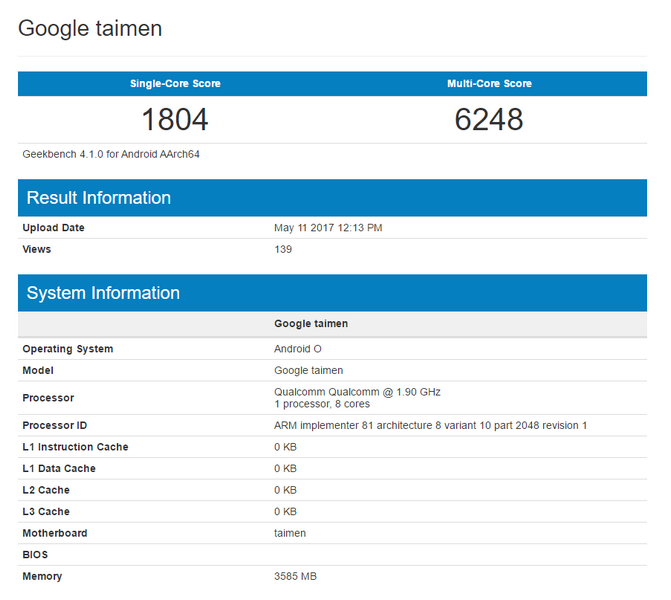The width and height of the screenshot is (671, 600).
Task: Click the Google taimen model value
Action: click(x=308, y=370)
